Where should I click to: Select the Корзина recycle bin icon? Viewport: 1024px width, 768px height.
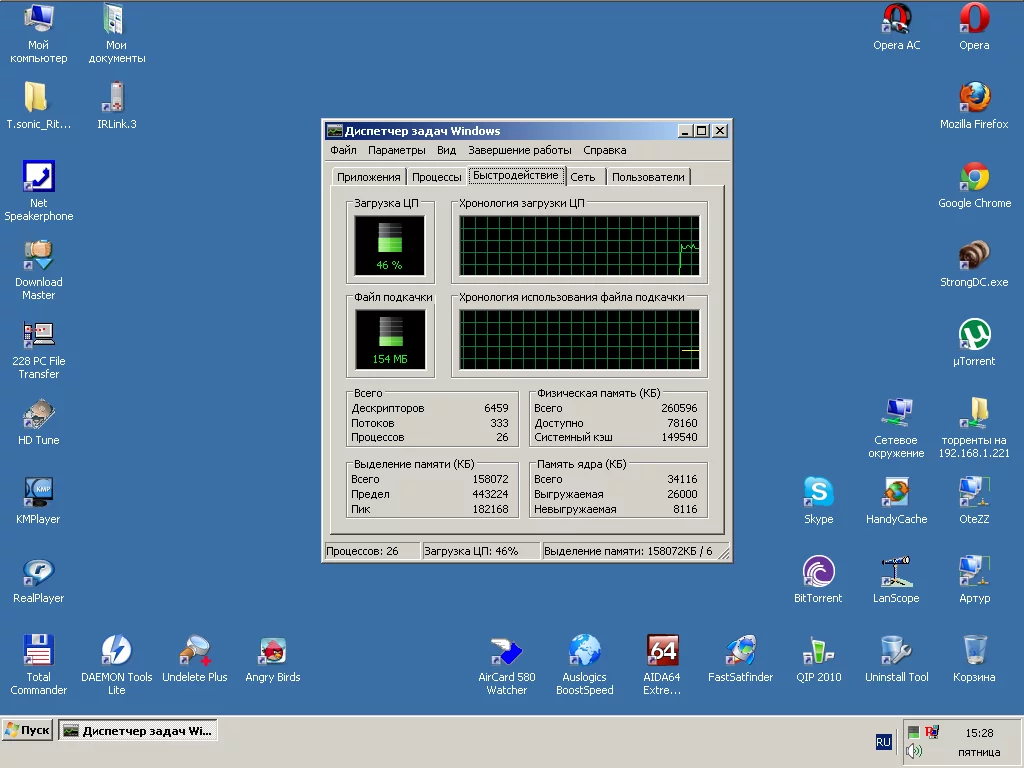[x=974, y=651]
